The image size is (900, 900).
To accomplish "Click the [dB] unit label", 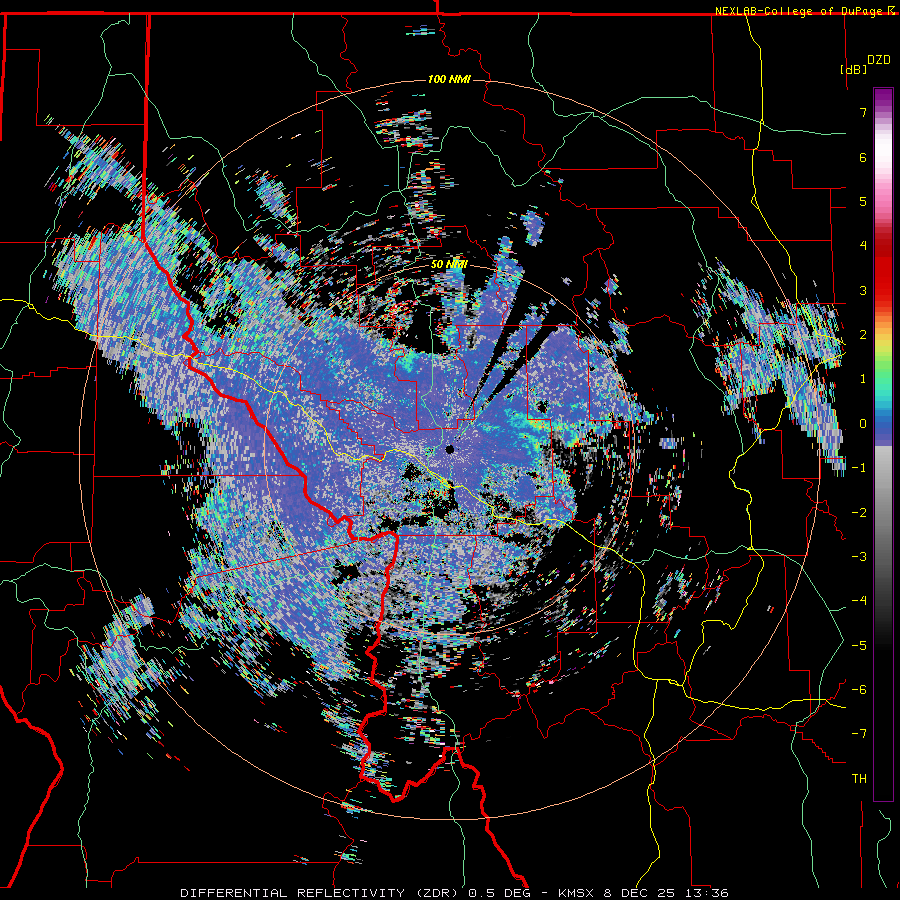I will tap(854, 69).
